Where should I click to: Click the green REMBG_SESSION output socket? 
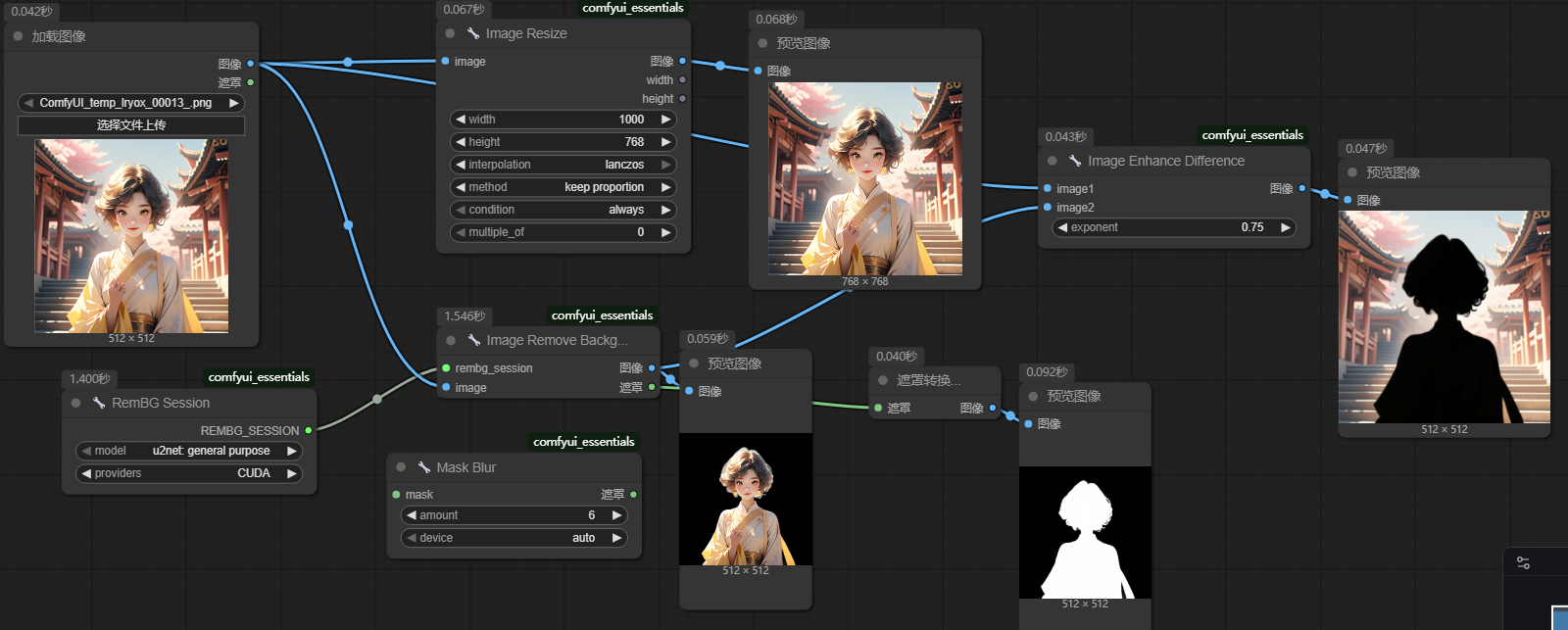coord(309,430)
